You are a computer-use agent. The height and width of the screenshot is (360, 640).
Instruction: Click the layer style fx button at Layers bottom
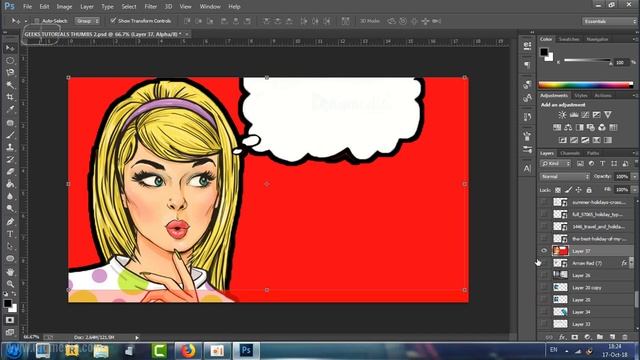pyautogui.click(x=562, y=337)
